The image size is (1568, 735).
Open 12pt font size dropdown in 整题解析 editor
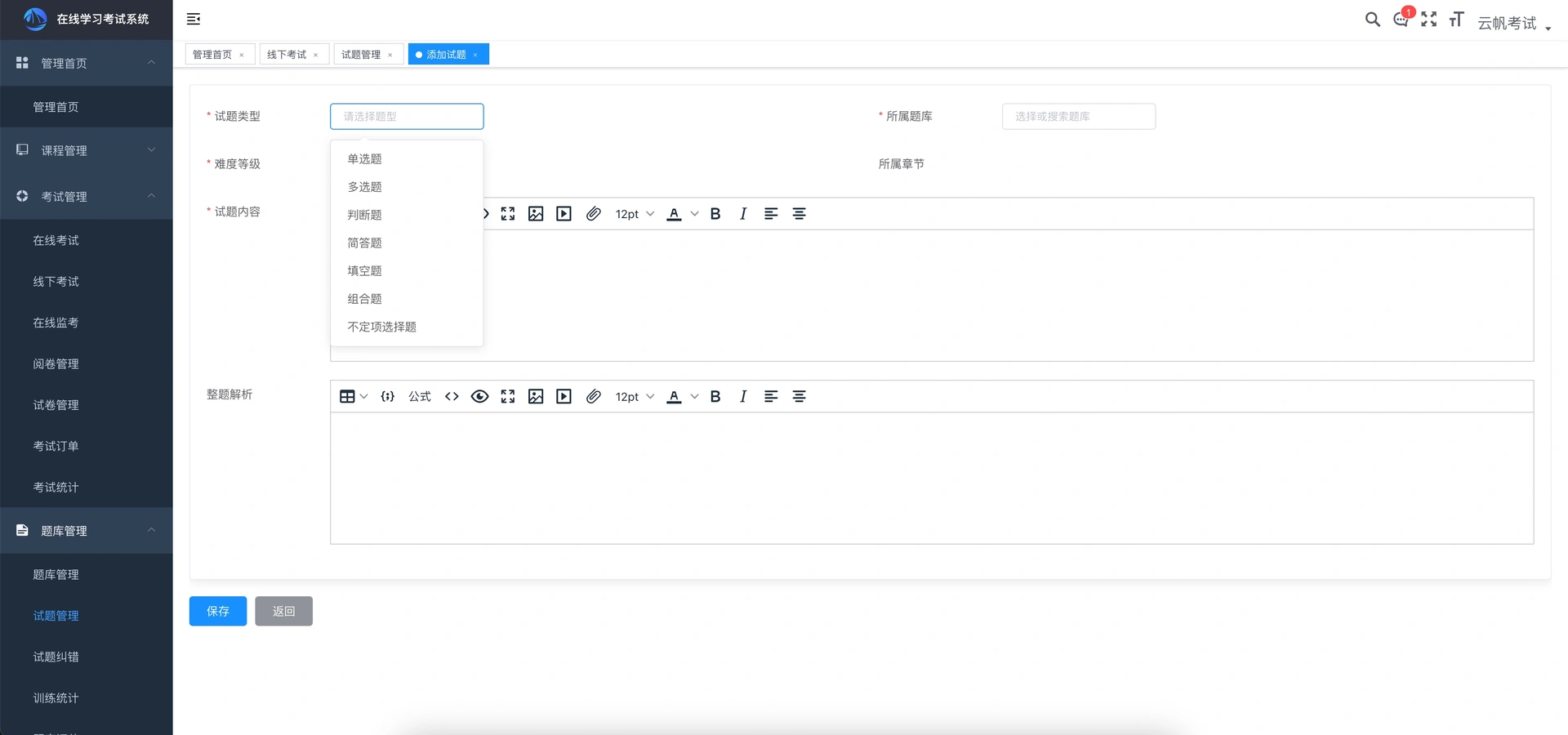635,396
